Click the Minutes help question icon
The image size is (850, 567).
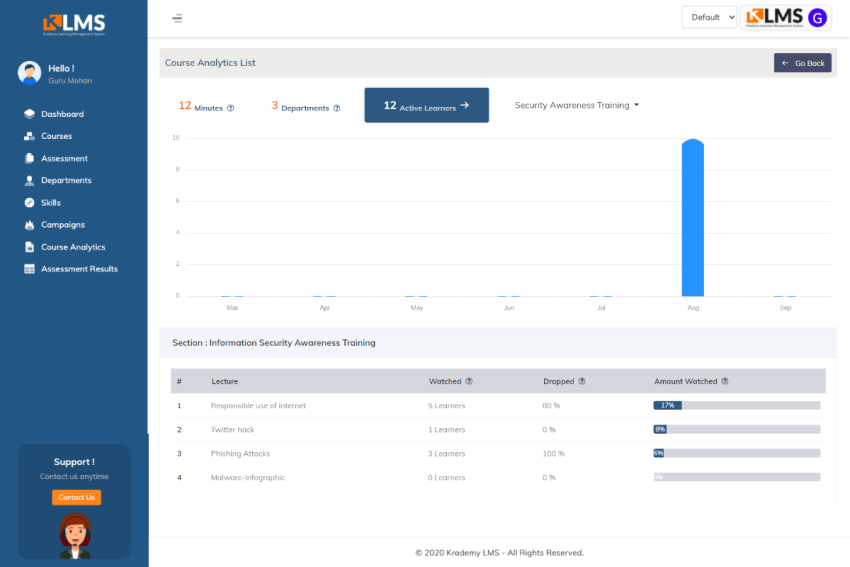(x=230, y=108)
